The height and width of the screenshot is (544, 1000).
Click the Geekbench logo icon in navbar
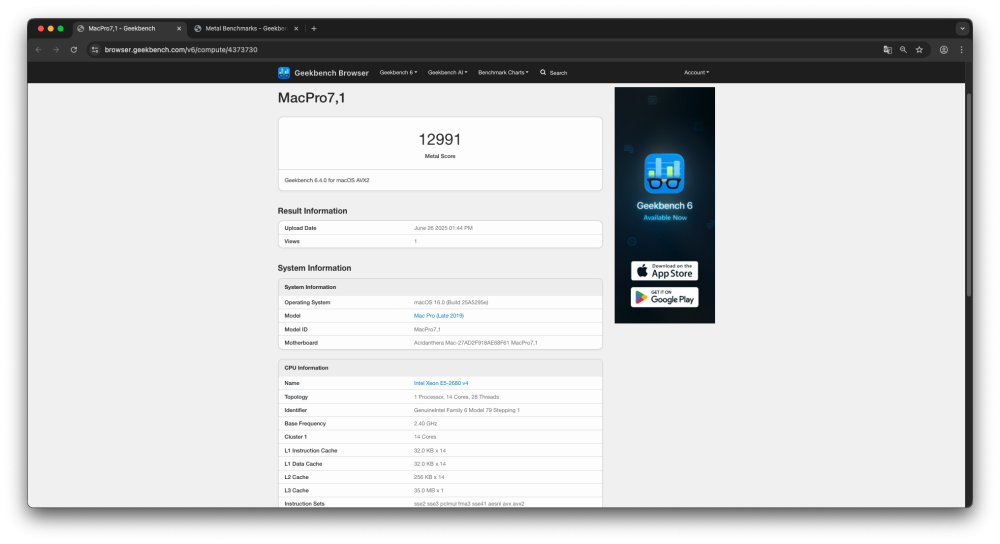284,73
